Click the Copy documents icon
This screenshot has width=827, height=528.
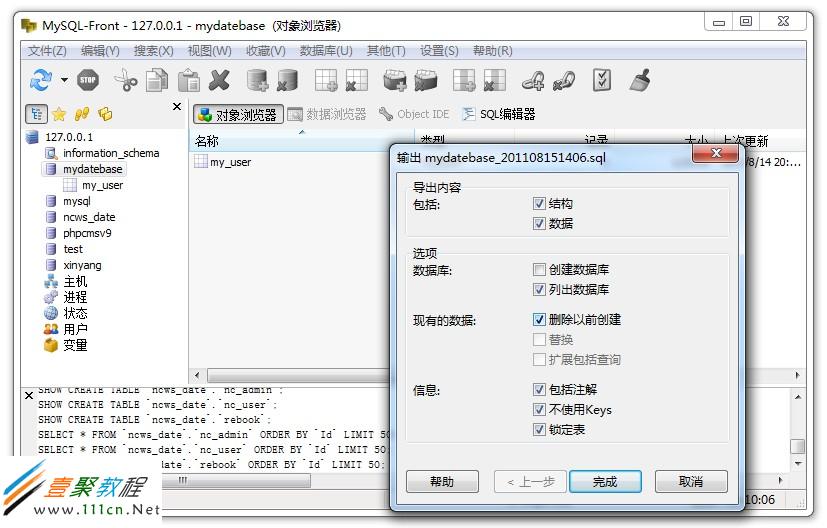click(x=157, y=80)
